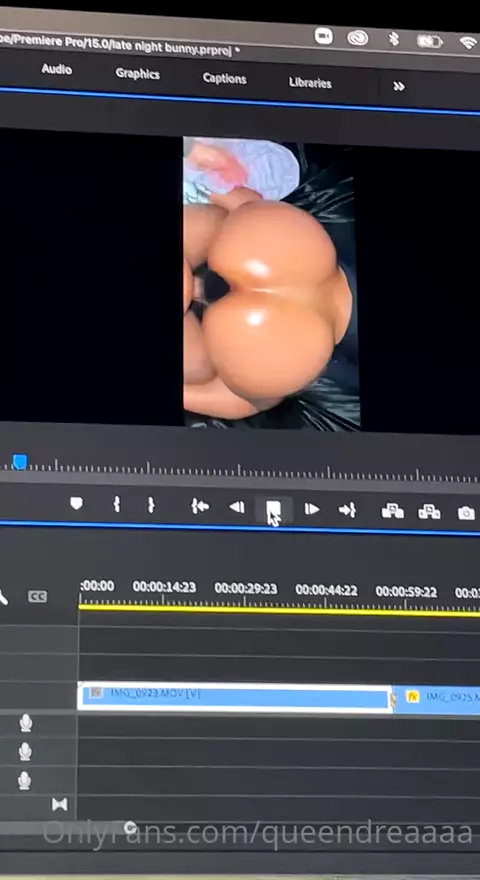The height and width of the screenshot is (880, 480).
Task: Click the Extract button
Action: (429, 512)
